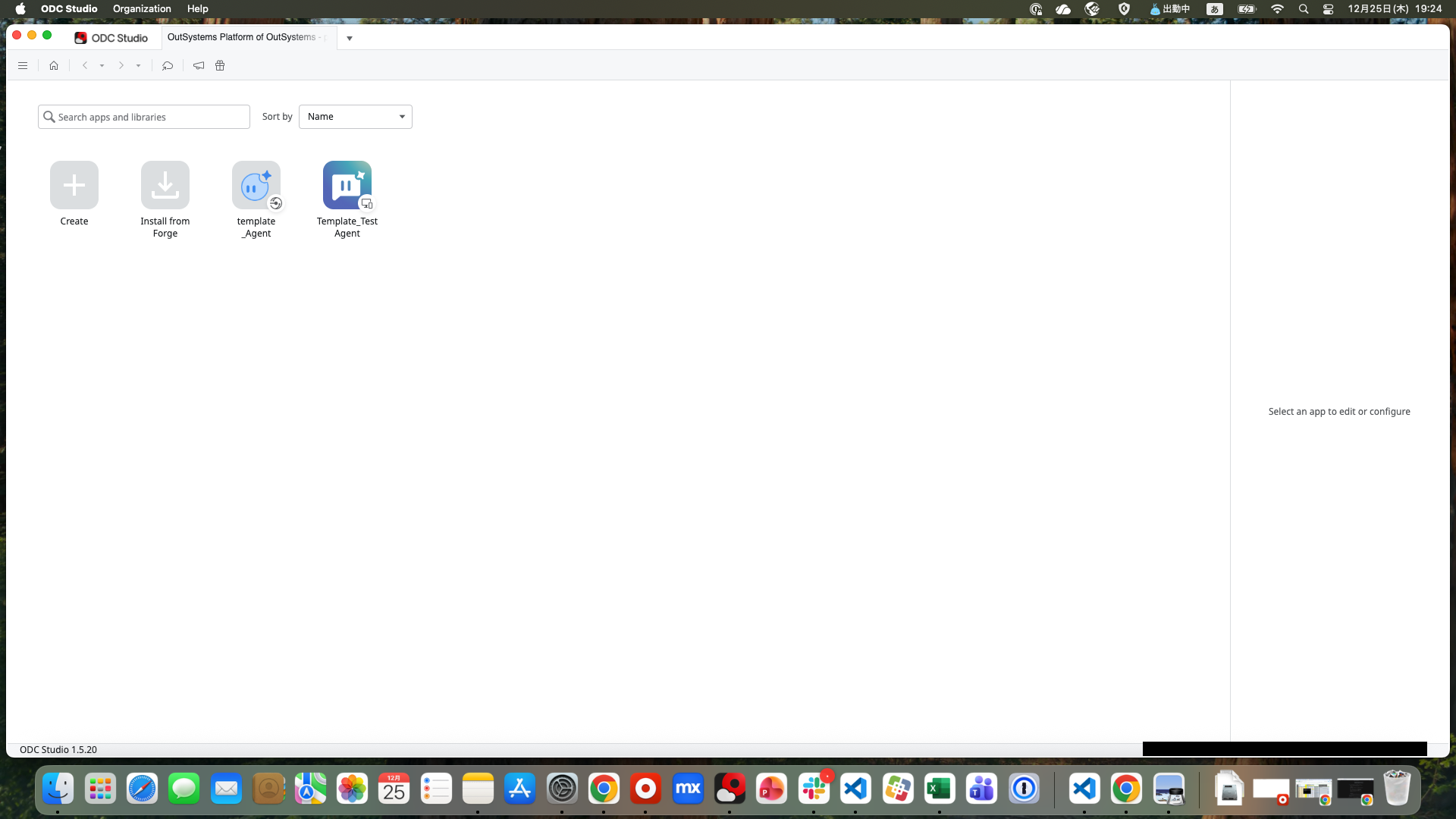The image size is (1456, 819).
Task: Open Slack from the dock
Action: click(814, 789)
